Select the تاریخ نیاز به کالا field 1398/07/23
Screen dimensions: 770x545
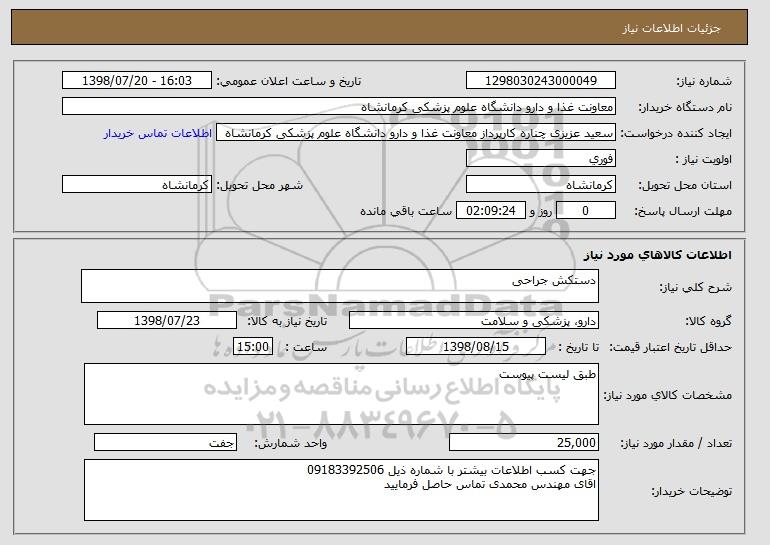coord(167,321)
